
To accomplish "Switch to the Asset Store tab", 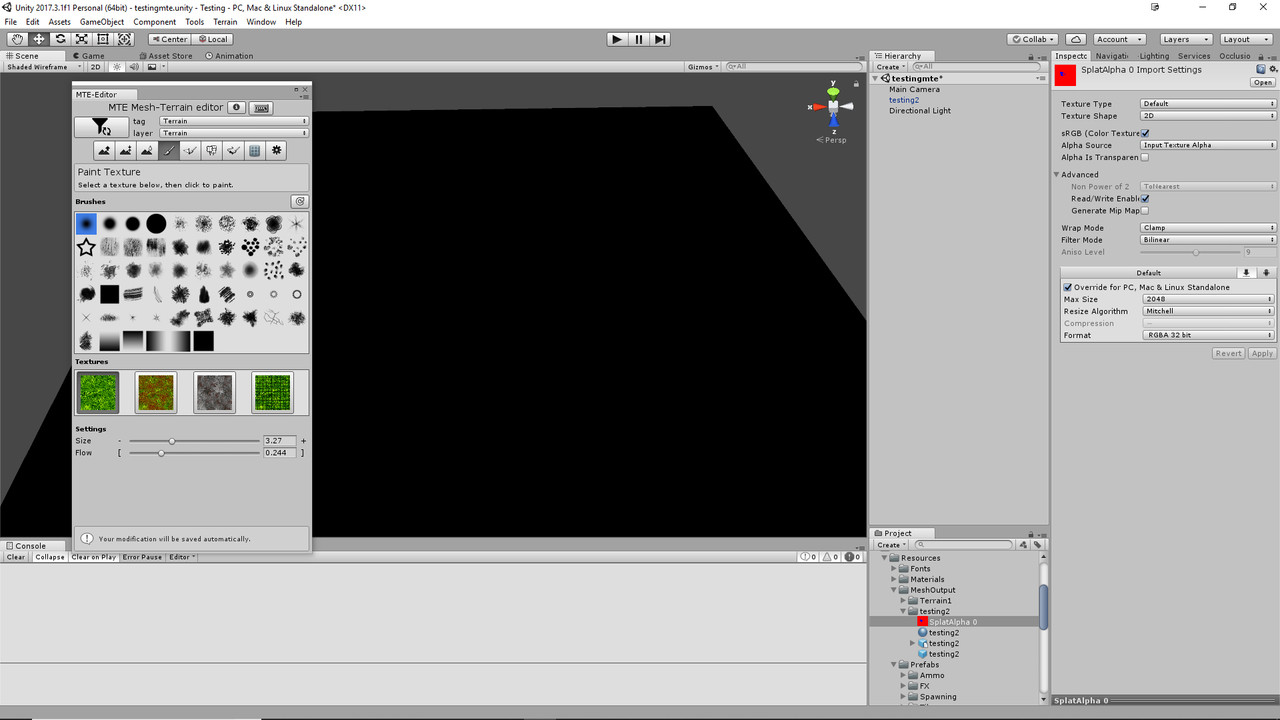I will pyautogui.click(x=167, y=56).
